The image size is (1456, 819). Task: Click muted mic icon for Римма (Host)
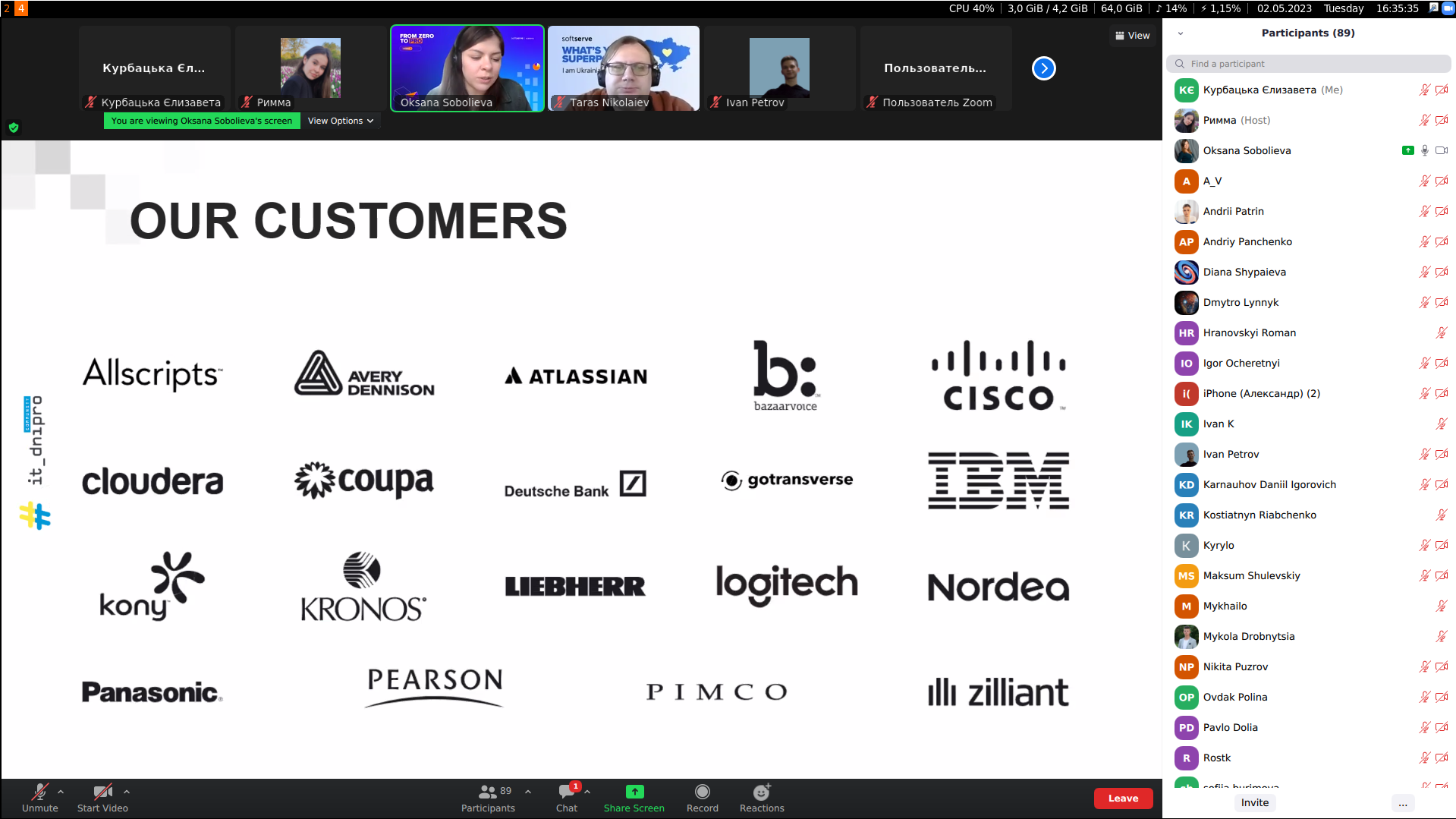1424,120
